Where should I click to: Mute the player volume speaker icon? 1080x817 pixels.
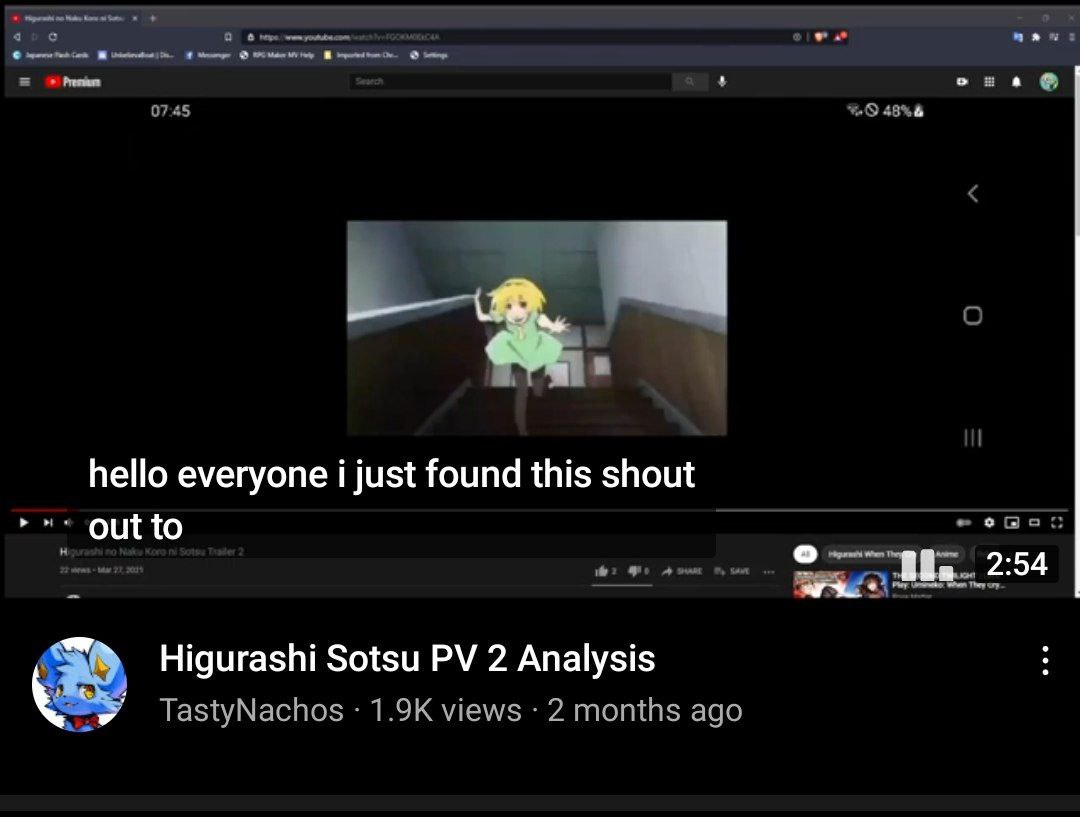click(68, 522)
